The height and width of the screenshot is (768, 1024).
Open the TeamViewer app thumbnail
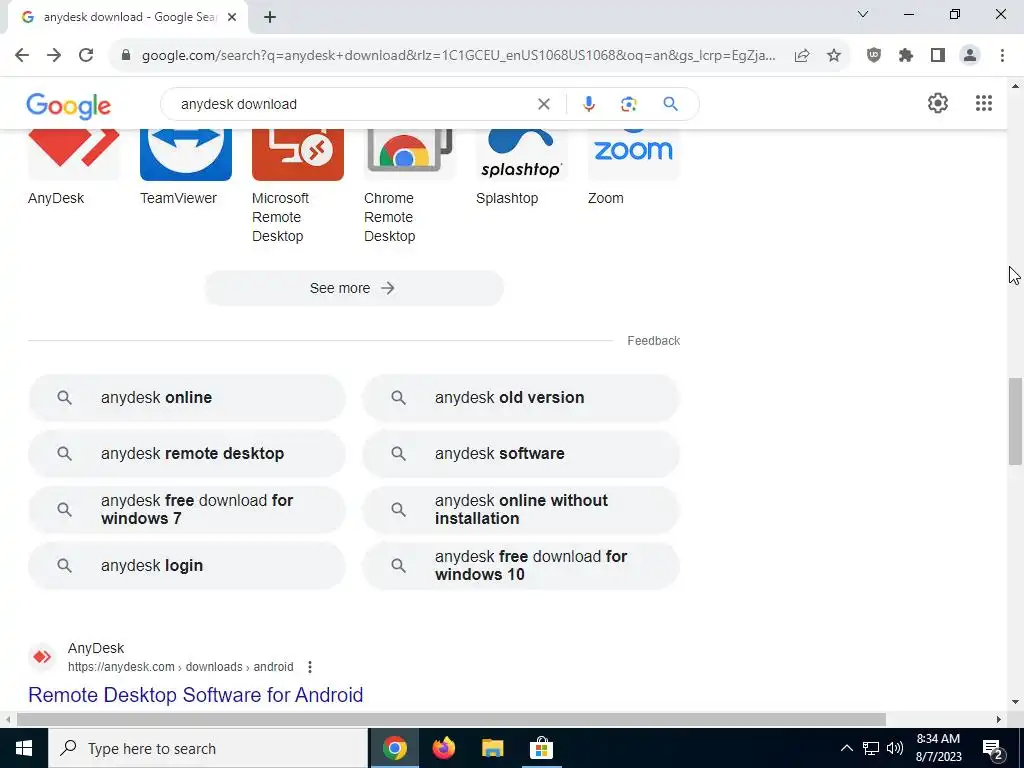185,153
